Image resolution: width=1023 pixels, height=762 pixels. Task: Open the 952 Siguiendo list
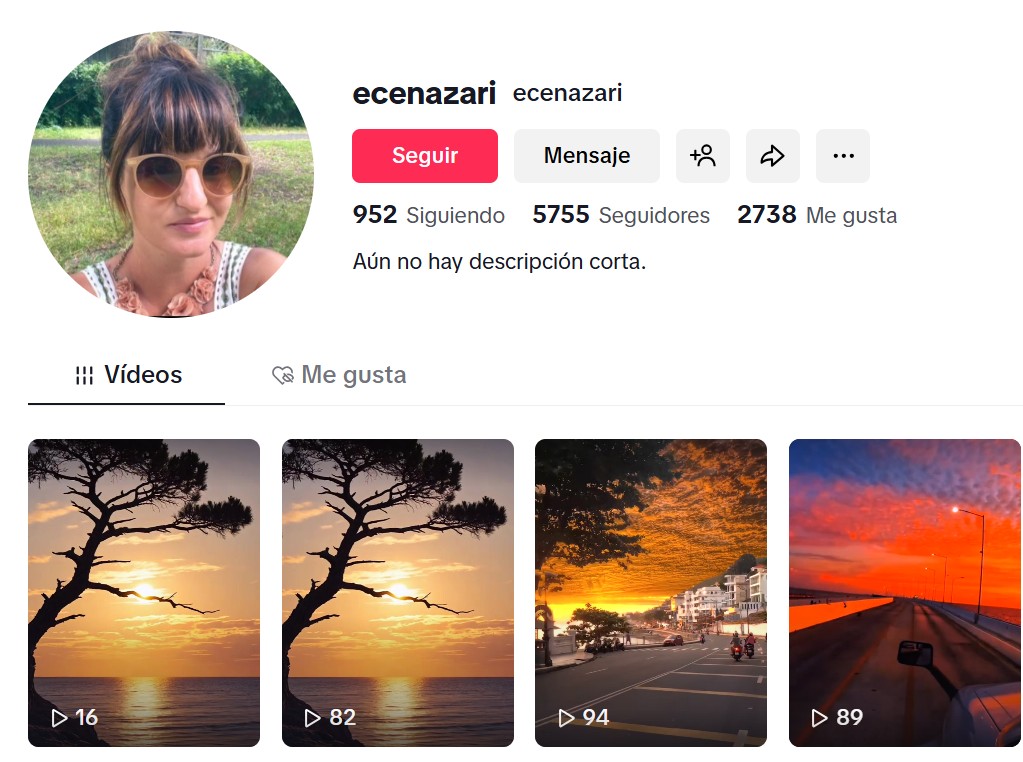(428, 215)
